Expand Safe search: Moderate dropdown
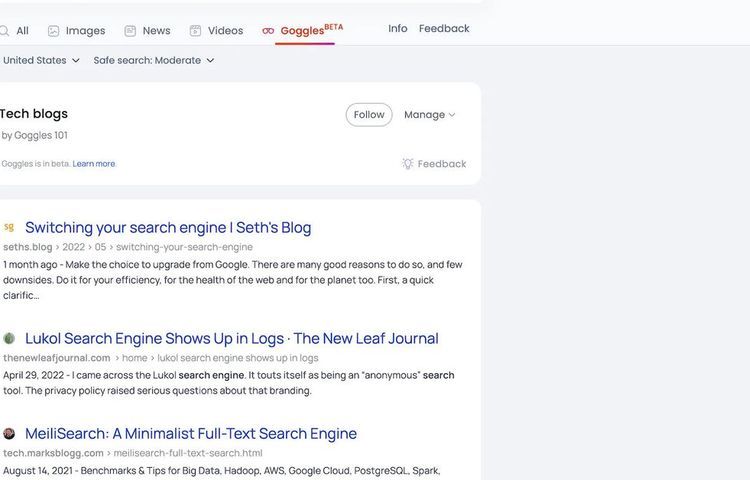 tap(154, 60)
